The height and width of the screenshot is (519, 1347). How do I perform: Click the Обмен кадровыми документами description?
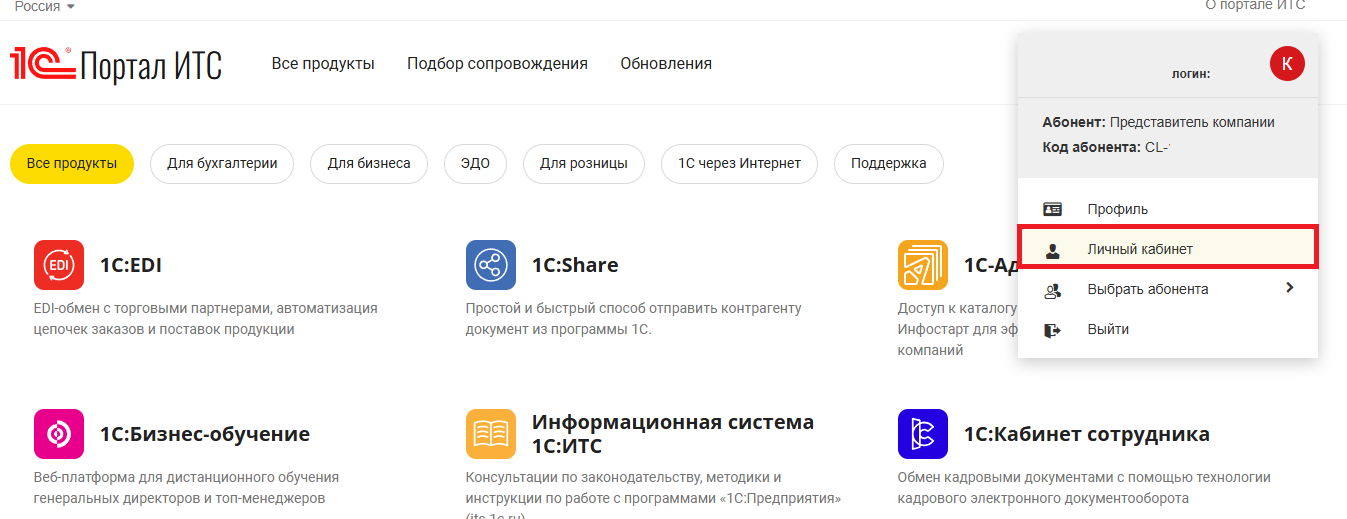pos(1084,487)
